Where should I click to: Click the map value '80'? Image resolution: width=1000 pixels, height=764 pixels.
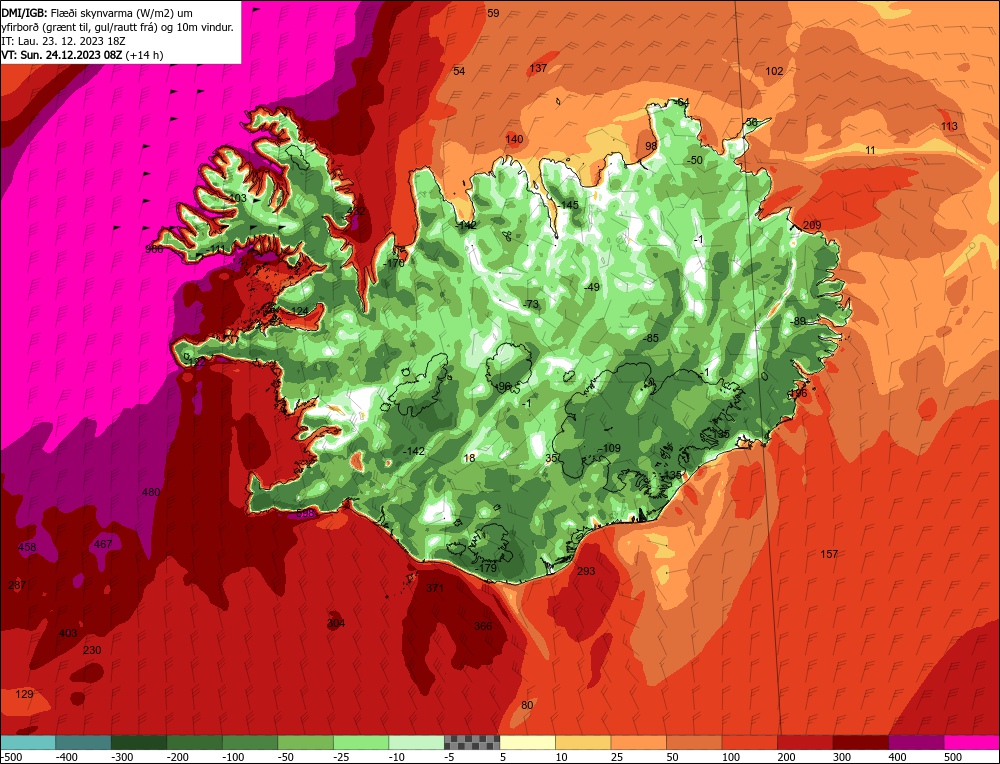point(527,705)
